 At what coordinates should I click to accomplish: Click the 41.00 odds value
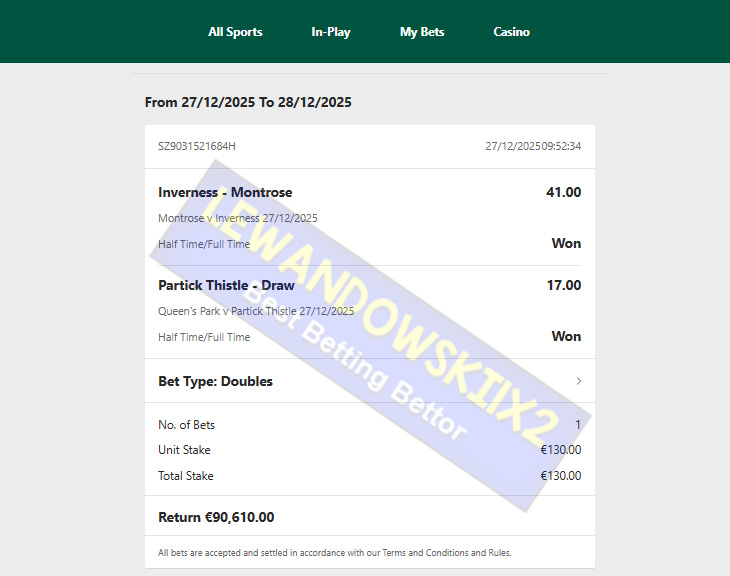pos(563,192)
